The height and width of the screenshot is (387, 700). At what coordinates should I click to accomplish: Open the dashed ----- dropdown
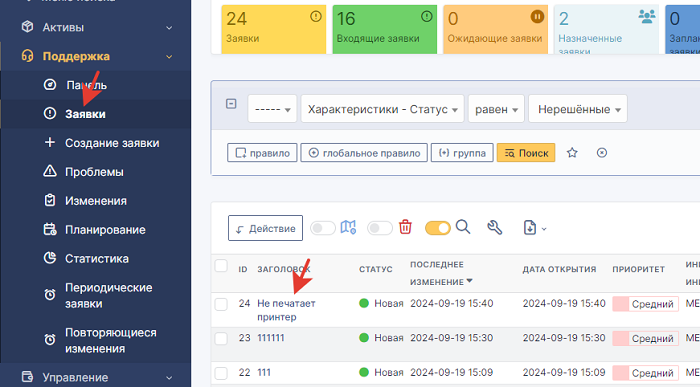coord(272,108)
